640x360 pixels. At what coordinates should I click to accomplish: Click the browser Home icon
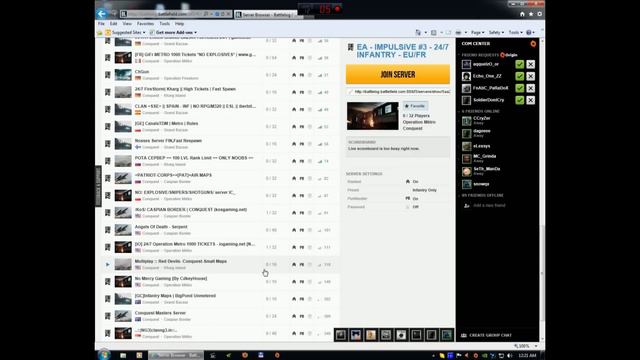(522, 14)
